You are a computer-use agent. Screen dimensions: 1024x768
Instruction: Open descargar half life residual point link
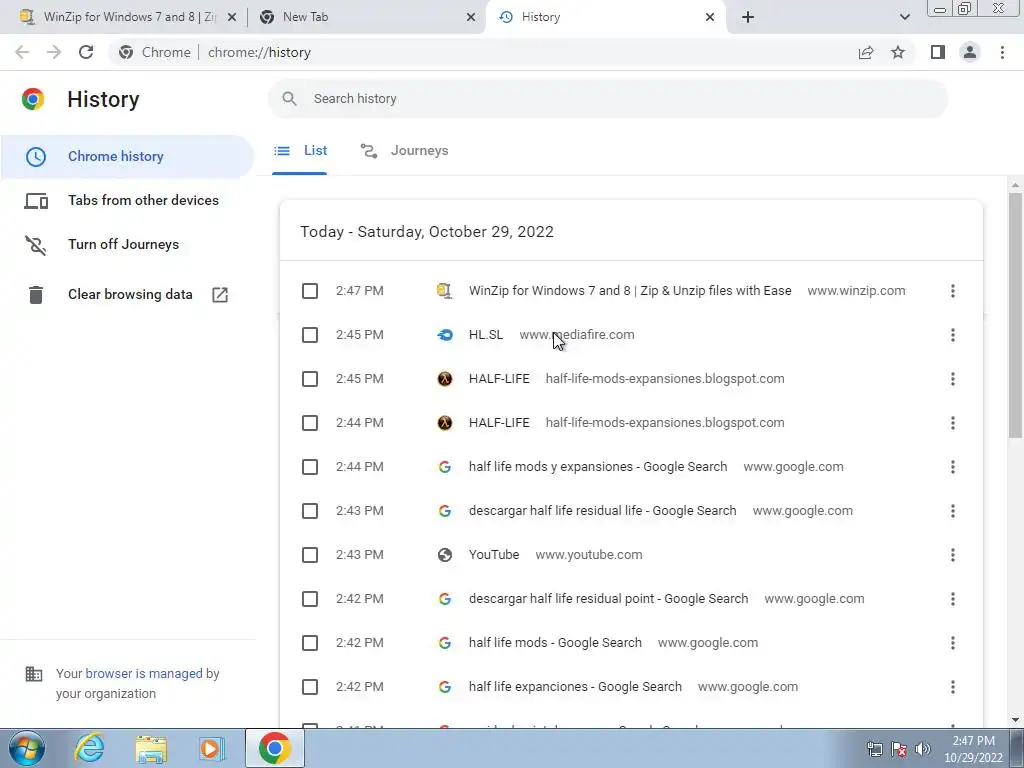(609, 599)
